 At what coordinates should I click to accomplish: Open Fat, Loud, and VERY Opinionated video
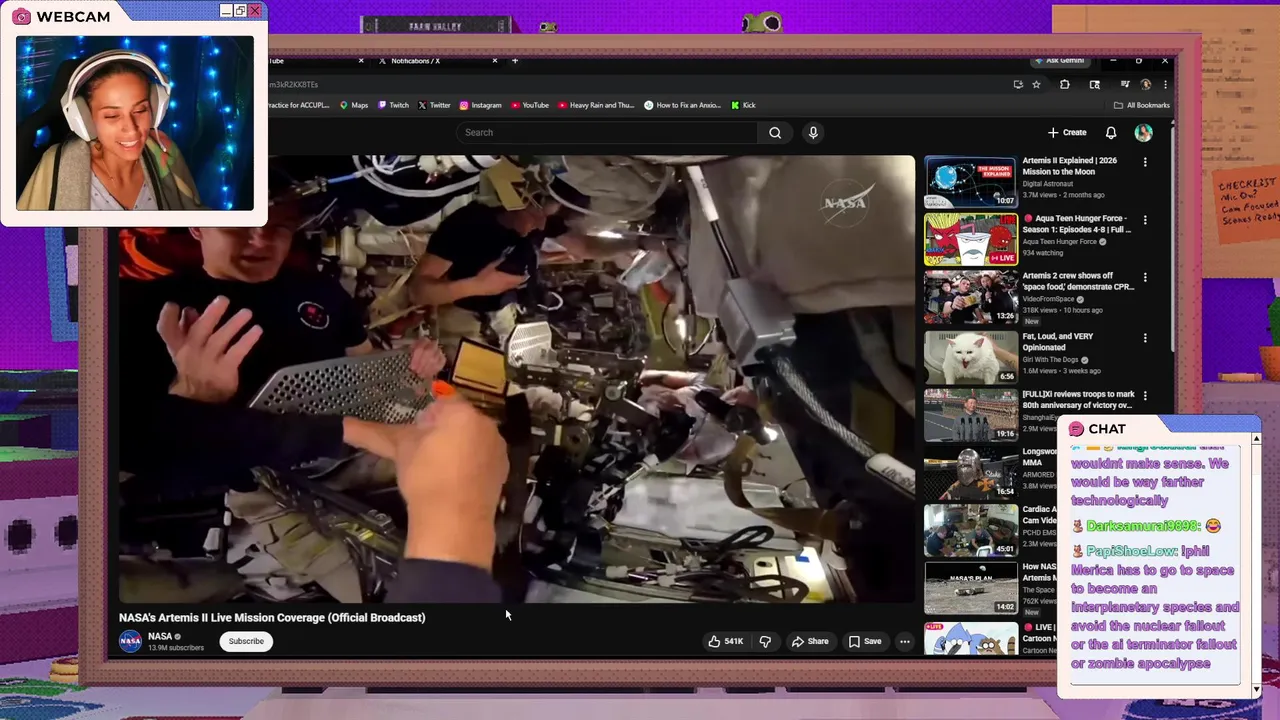coord(970,356)
